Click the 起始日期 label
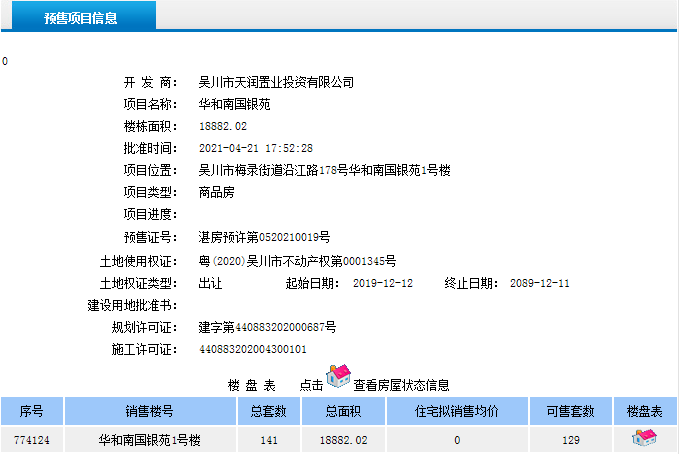 click(x=312, y=283)
